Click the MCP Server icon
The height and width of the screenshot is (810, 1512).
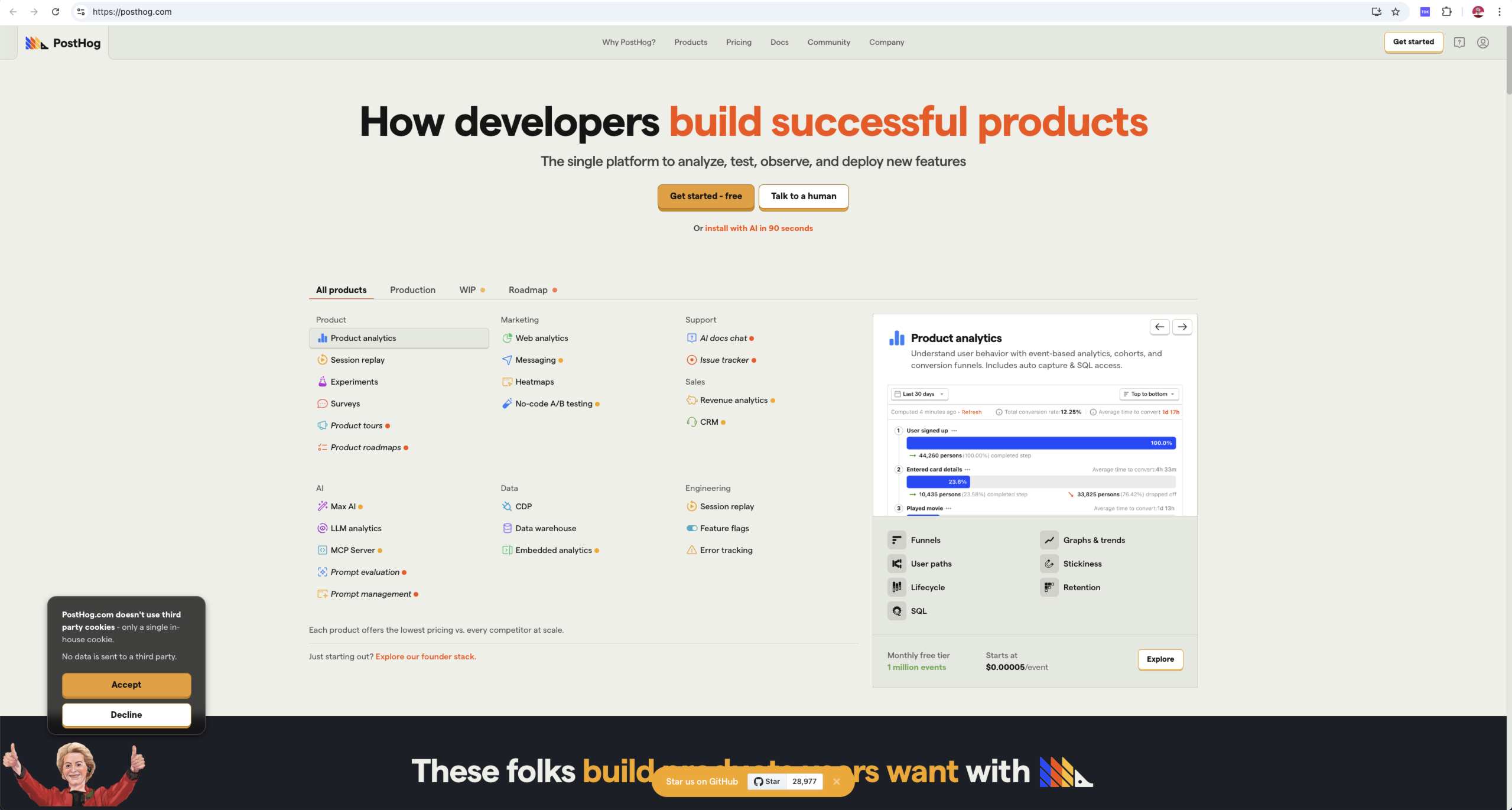pyautogui.click(x=322, y=550)
